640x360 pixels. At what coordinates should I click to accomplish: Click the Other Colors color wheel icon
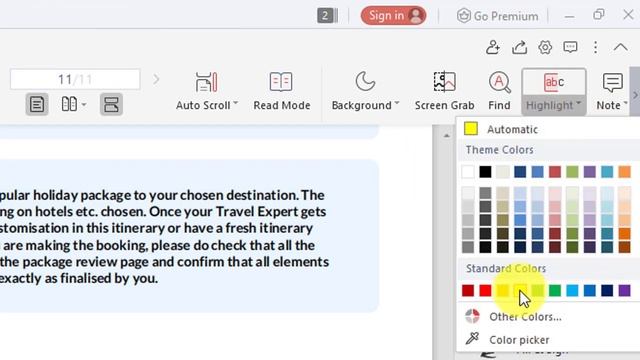point(472,316)
